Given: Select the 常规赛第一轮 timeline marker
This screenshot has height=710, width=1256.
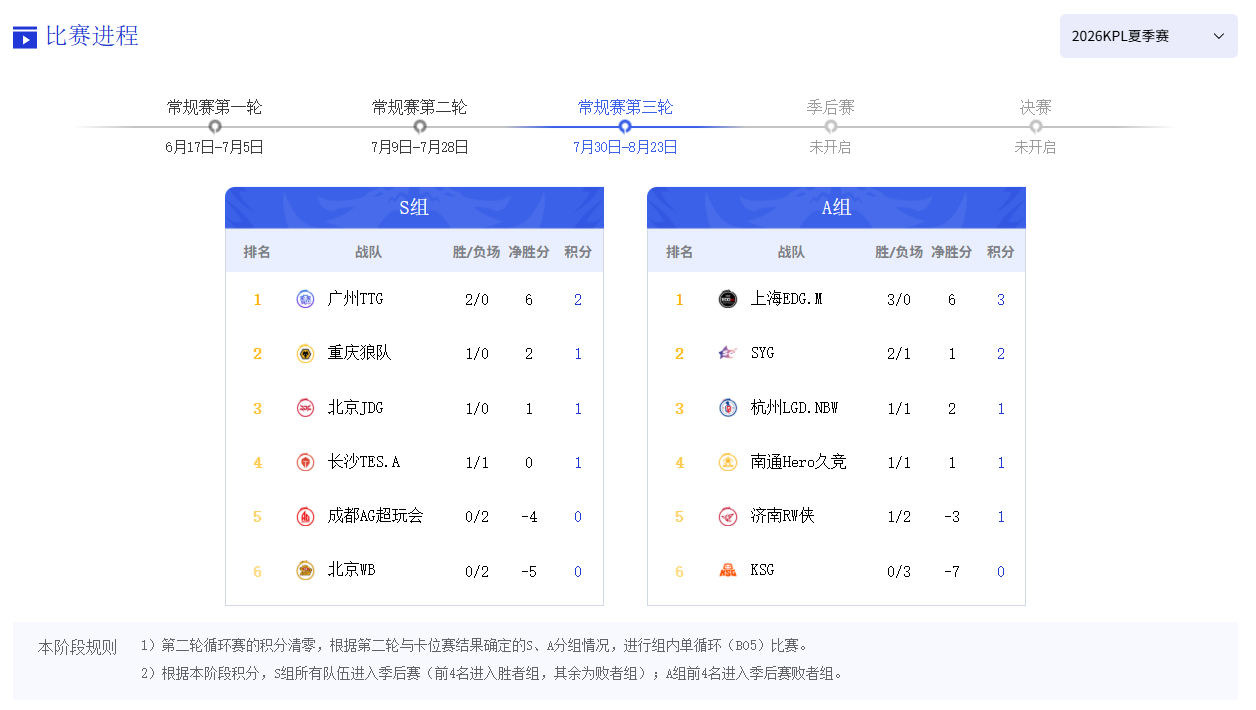Looking at the screenshot, I should tap(215, 127).
